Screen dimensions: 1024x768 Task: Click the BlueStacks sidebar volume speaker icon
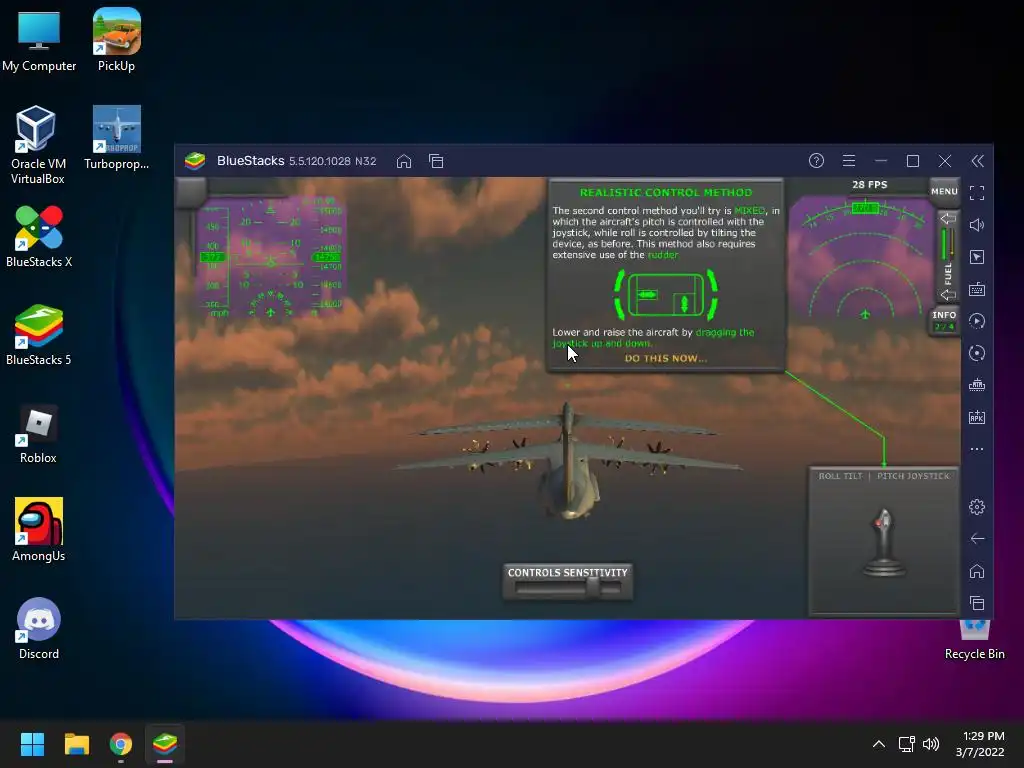coord(977,225)
